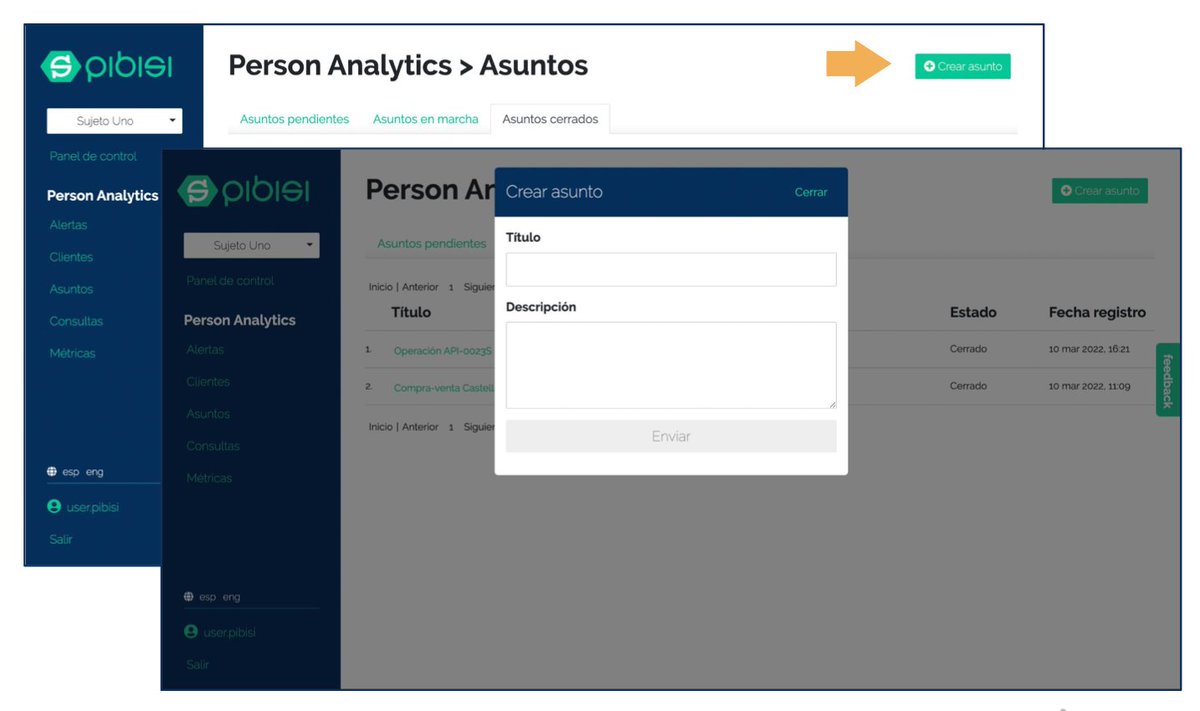1200x711 pixels.
Task: Open user.pibisi profile in back window
Action: click(x=93, y=507)
